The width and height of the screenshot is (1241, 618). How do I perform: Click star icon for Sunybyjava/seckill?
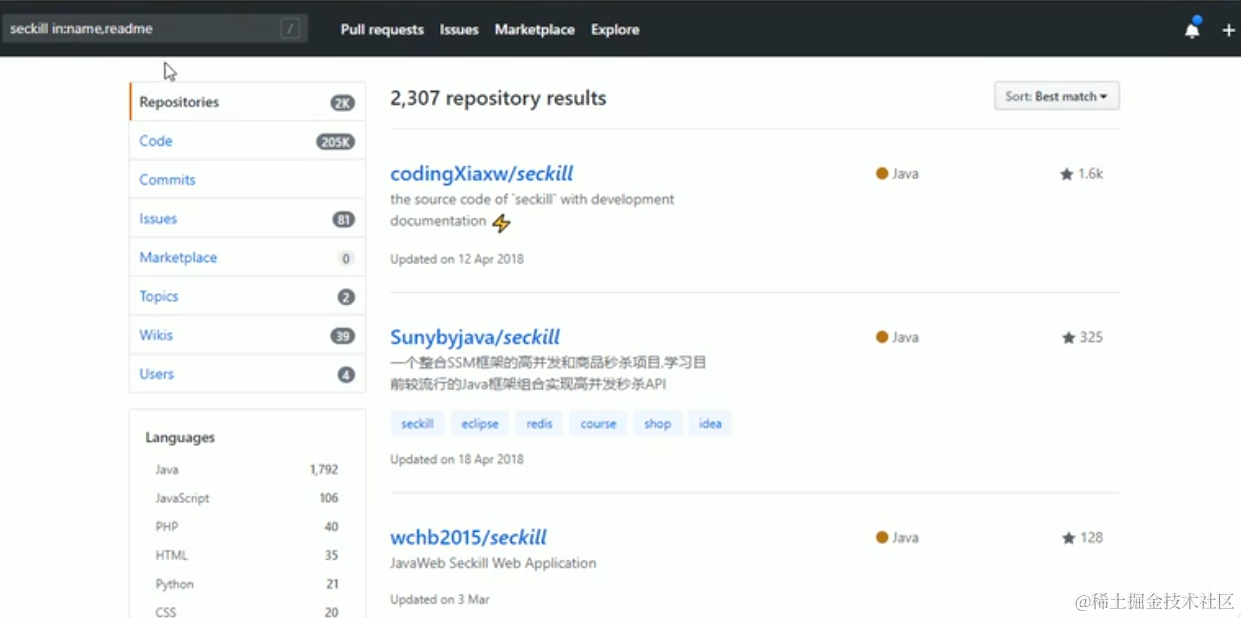pos(1068,338)
